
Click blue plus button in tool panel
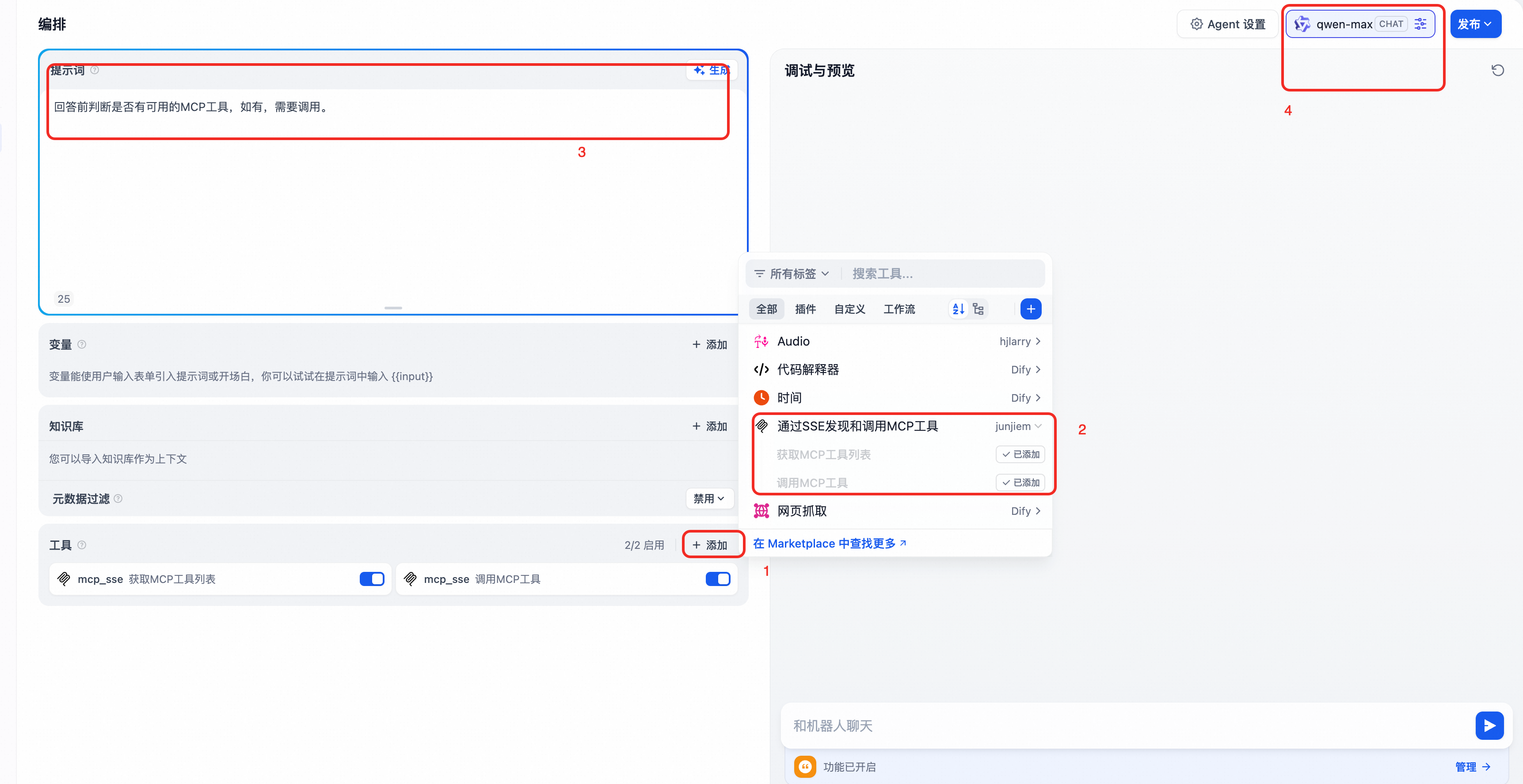click(x=1031, y=308)
